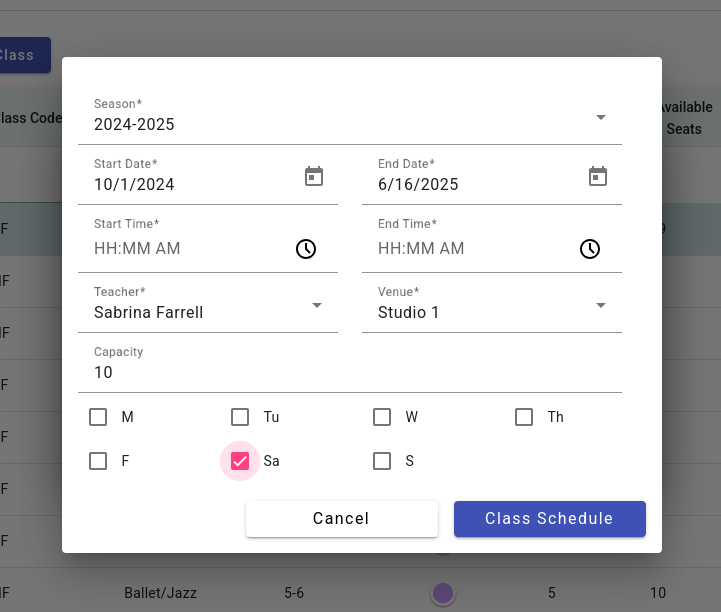Screen dimensions: 721x612
Task: Check the Monday (M) checkbox
Action: (x=98, y=417)
